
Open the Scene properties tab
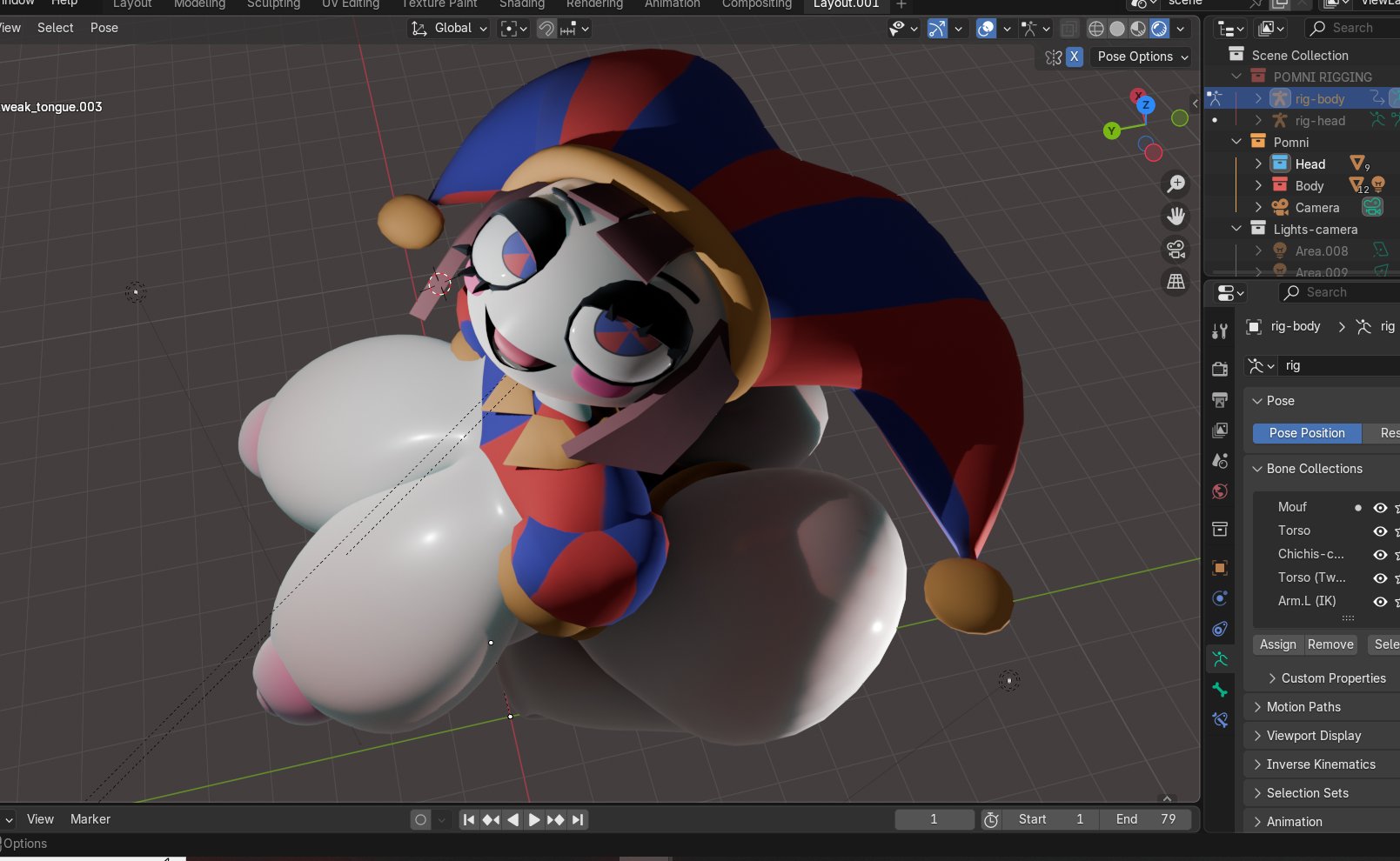1220,461
